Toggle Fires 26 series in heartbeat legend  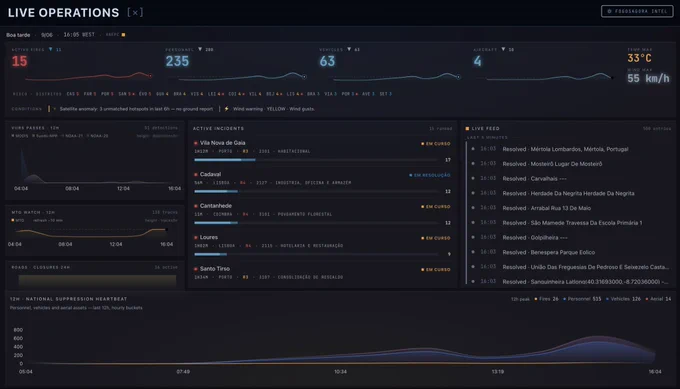point(546,299)
